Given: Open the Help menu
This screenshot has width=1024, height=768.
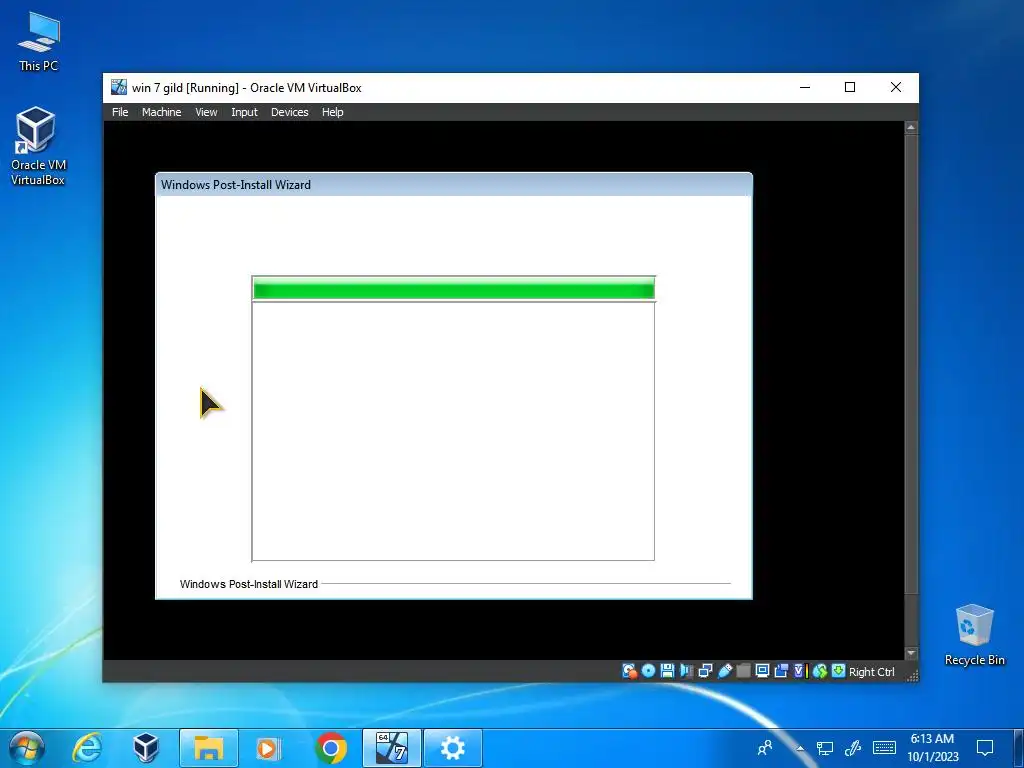Looking at the screenshot, I should [332, 112].
